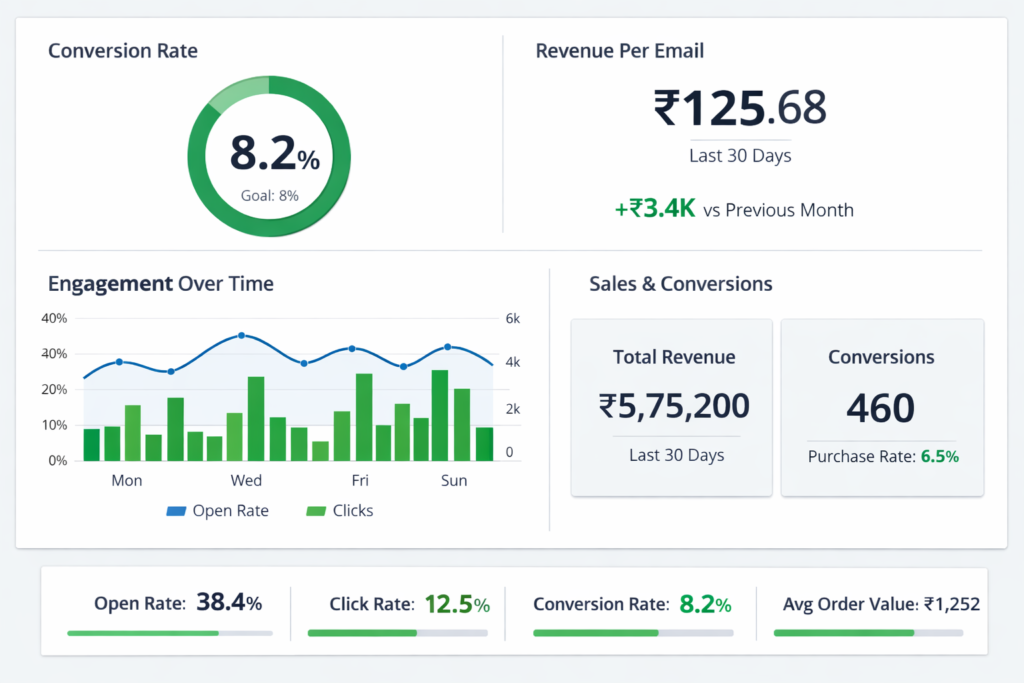Hide the Conversions card metric

coord(881,407)
